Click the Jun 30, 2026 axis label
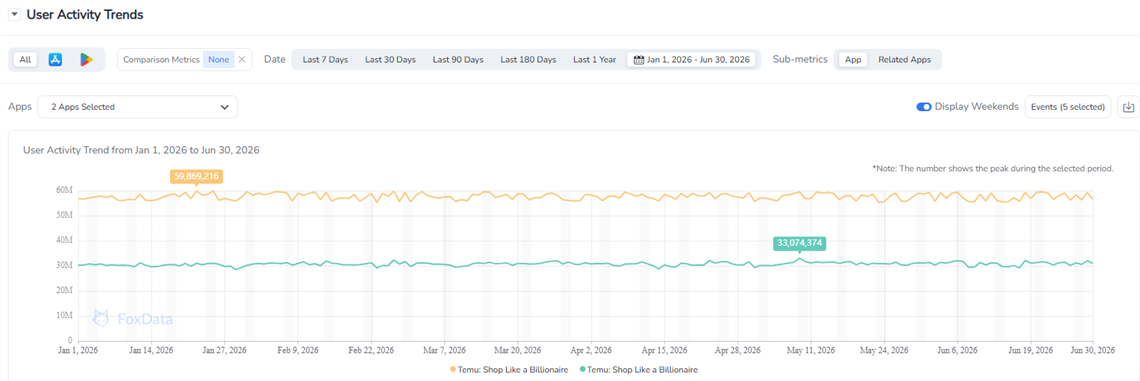Image resolution: width=1140 pixels, height=381 pixels. tap(1093, 350)
